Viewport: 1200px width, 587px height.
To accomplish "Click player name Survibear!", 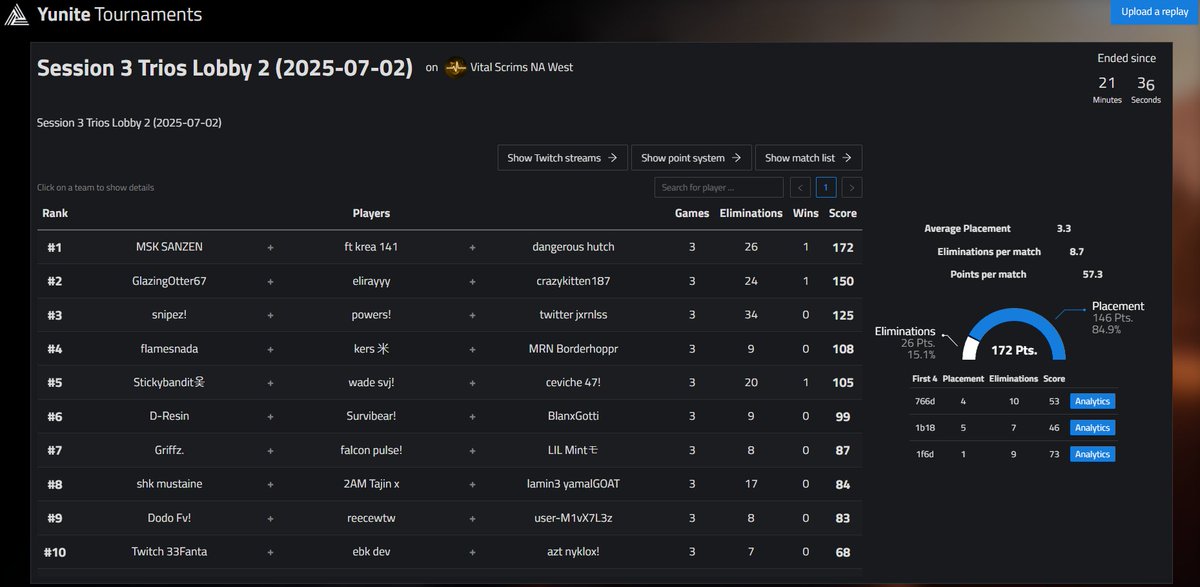I will pos(371,416).
